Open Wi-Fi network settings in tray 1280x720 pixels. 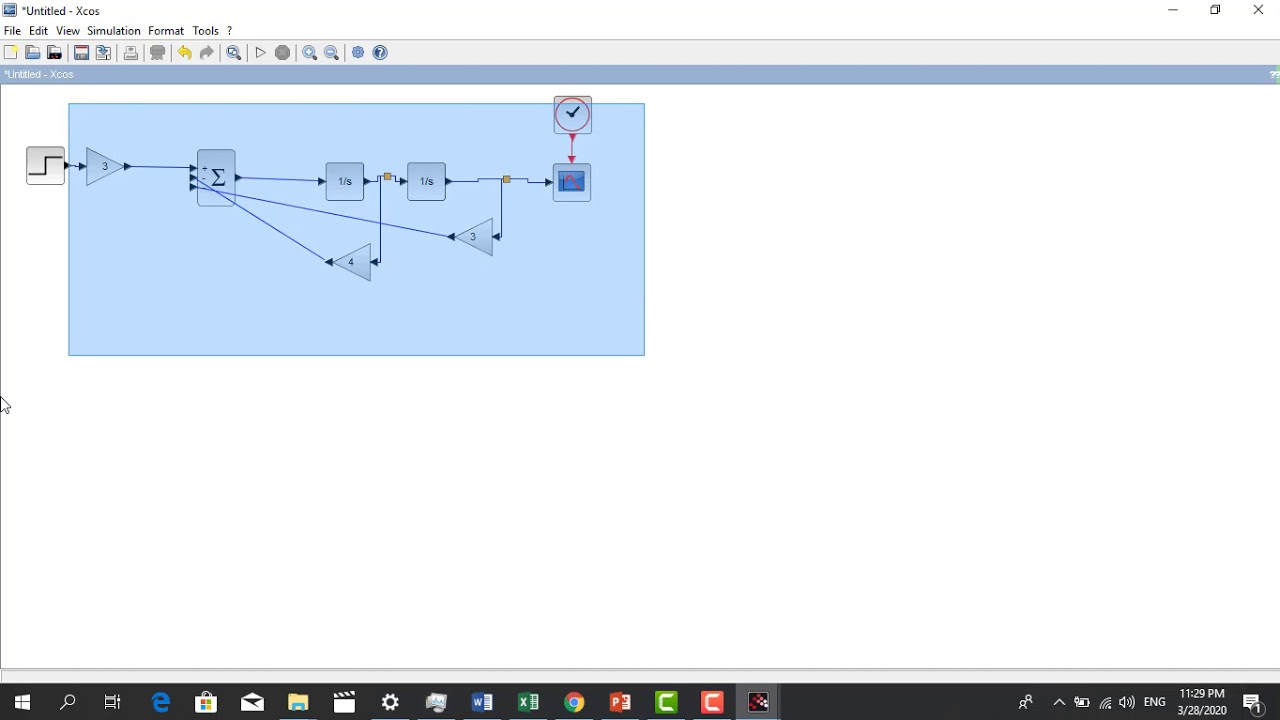point(1105,703)
